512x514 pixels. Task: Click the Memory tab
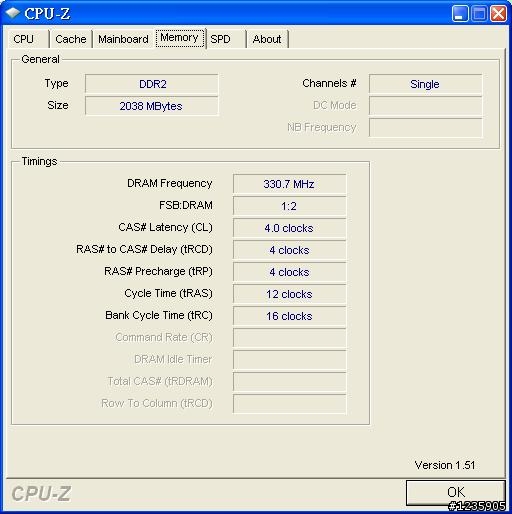coord(180,38)
